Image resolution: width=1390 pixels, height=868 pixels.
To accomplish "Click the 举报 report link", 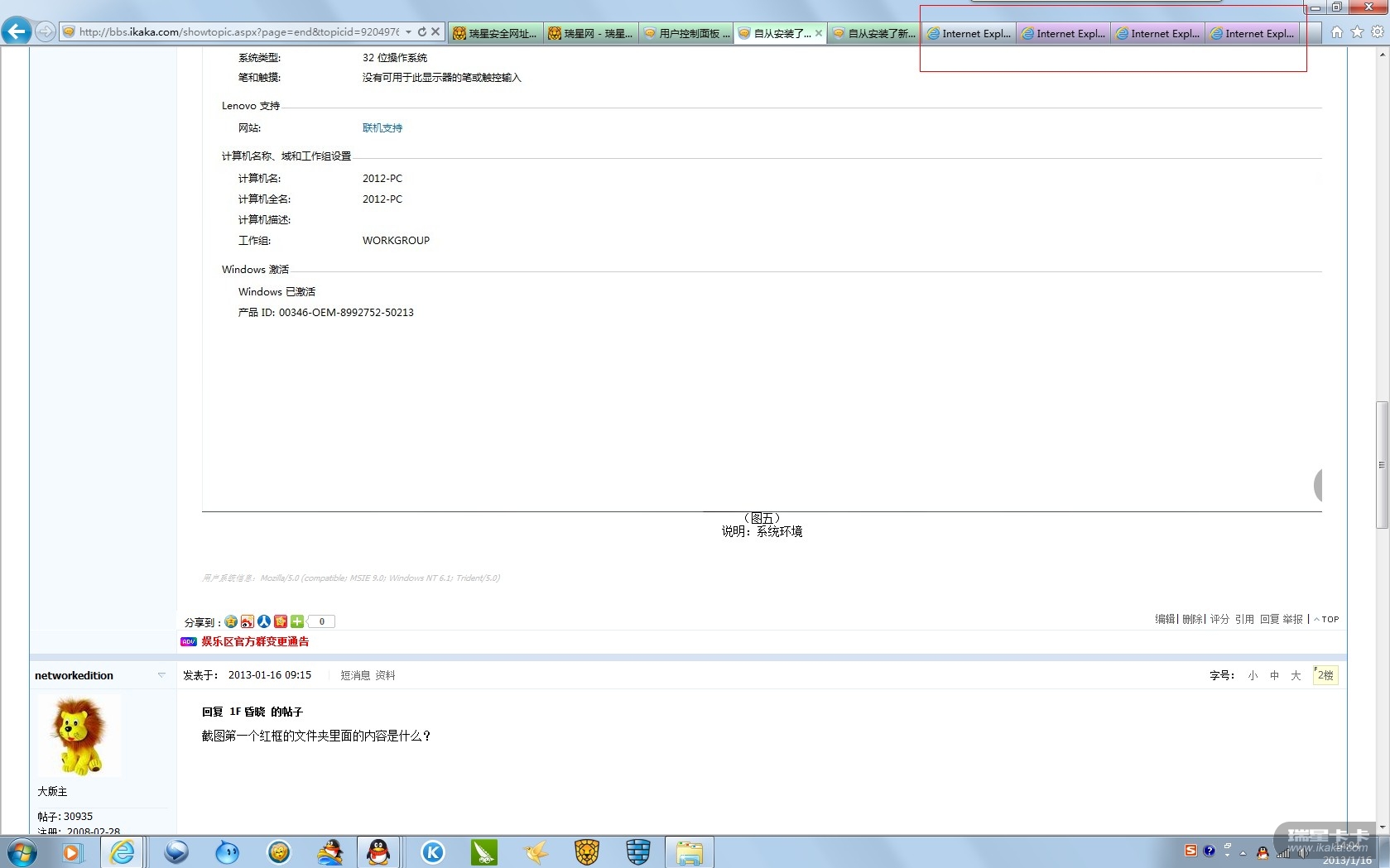I will pyautogui.click(x=1293, y=619).
